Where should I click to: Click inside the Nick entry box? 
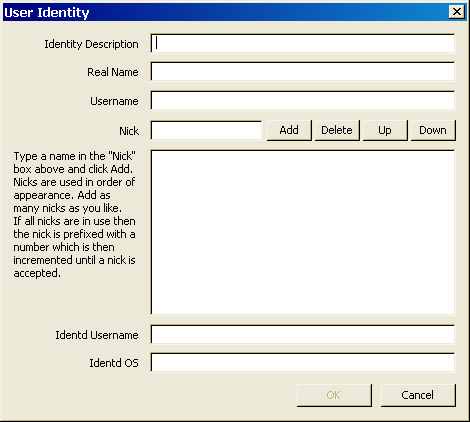tap(206, 130)
